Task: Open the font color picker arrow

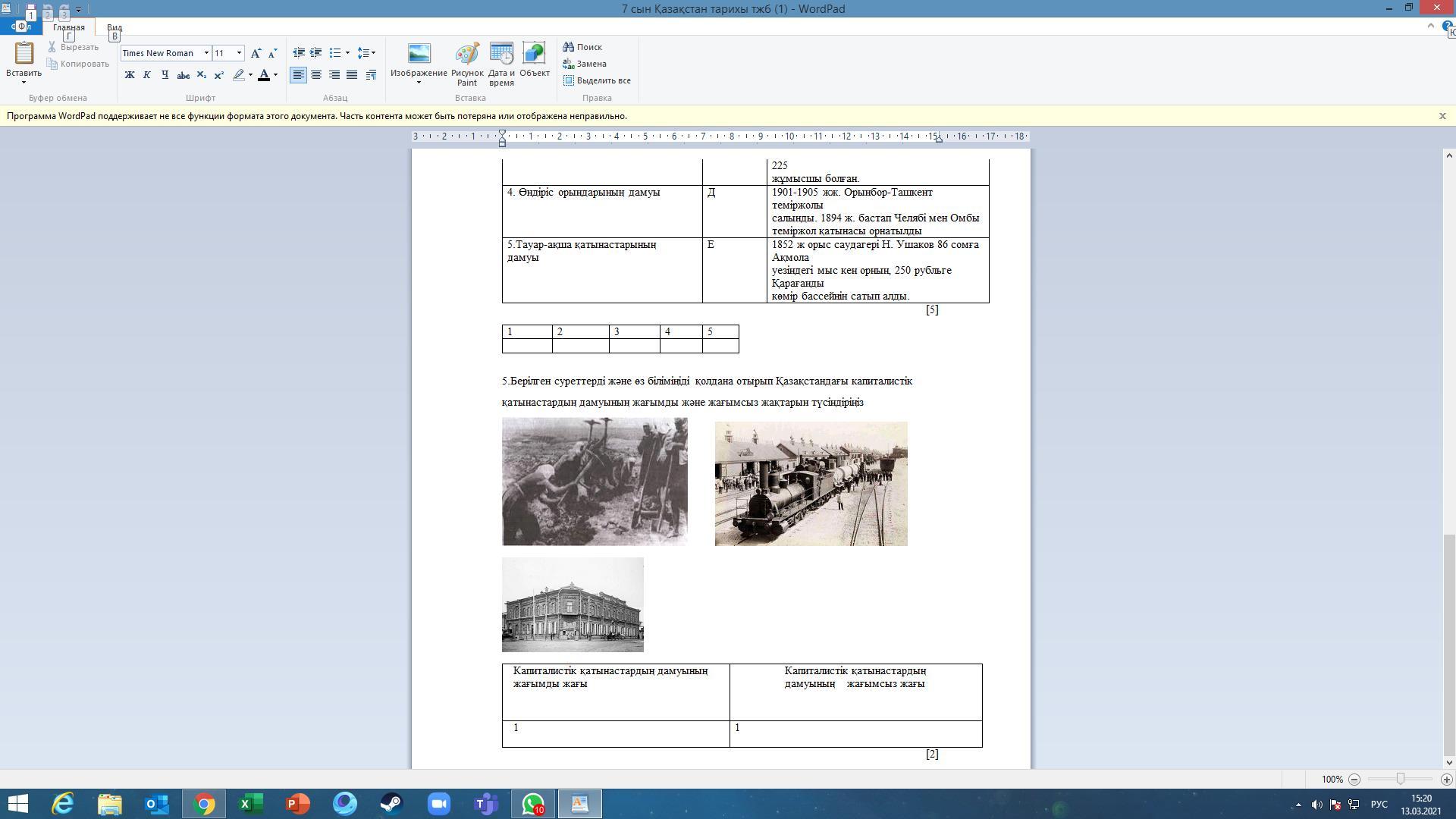Action: coord(275,75)
